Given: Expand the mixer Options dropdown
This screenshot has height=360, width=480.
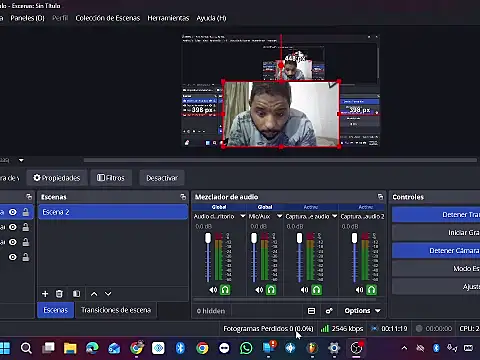Looking at the screenshot, I should pos(362,311).
